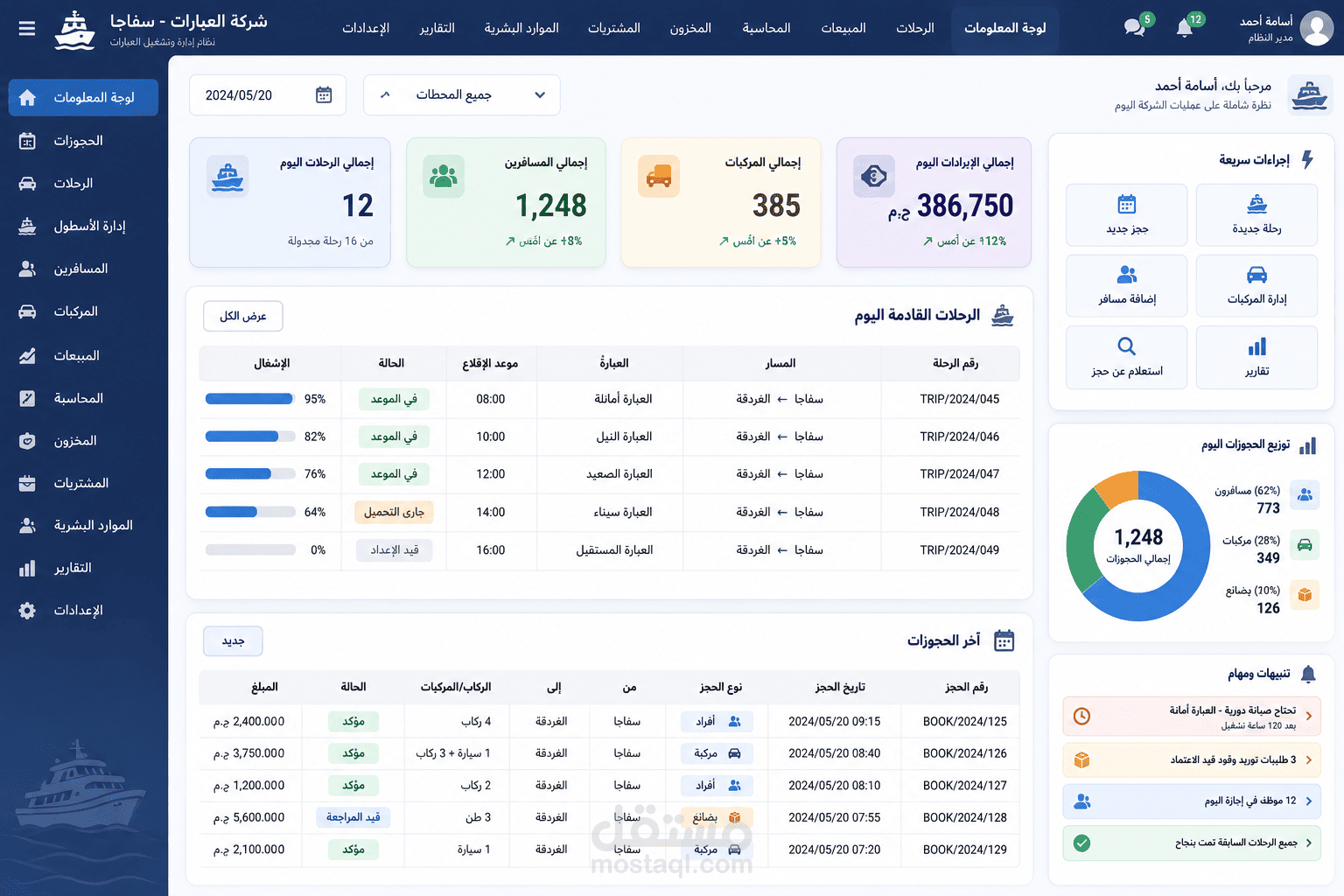The width and height of the screenshot is (1344, 896).
Task: Open الموارد البشرية in the top menu
Action: click(x=521, y=28)
